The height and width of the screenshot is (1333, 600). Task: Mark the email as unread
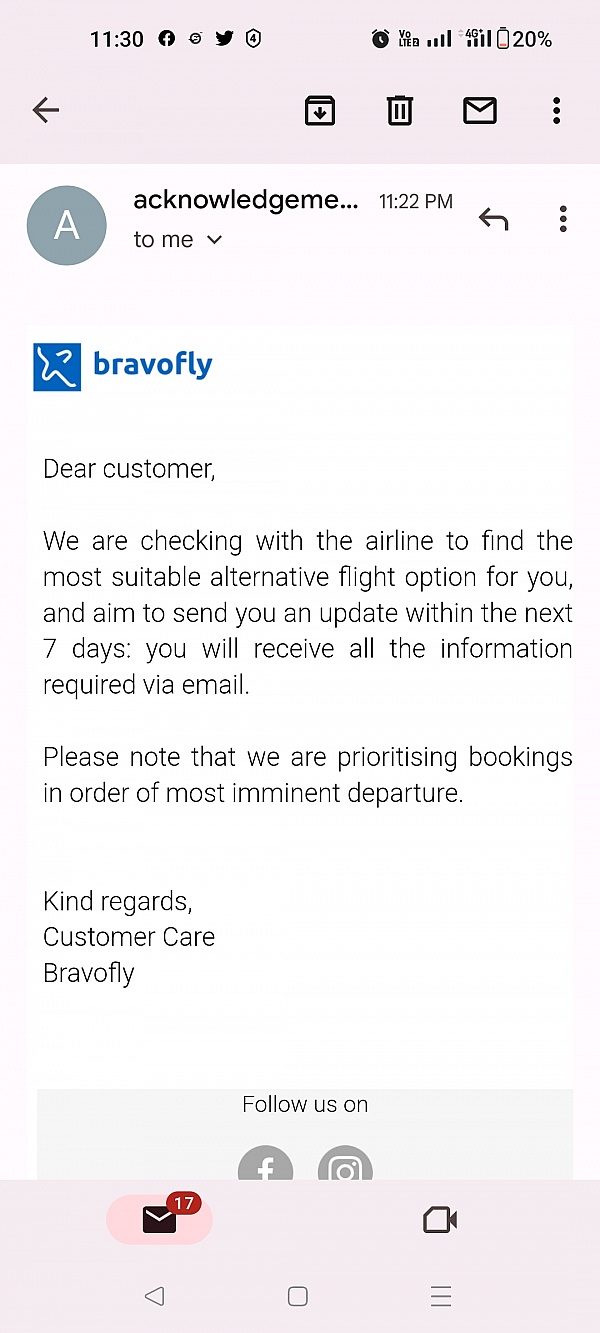point(480,110)
